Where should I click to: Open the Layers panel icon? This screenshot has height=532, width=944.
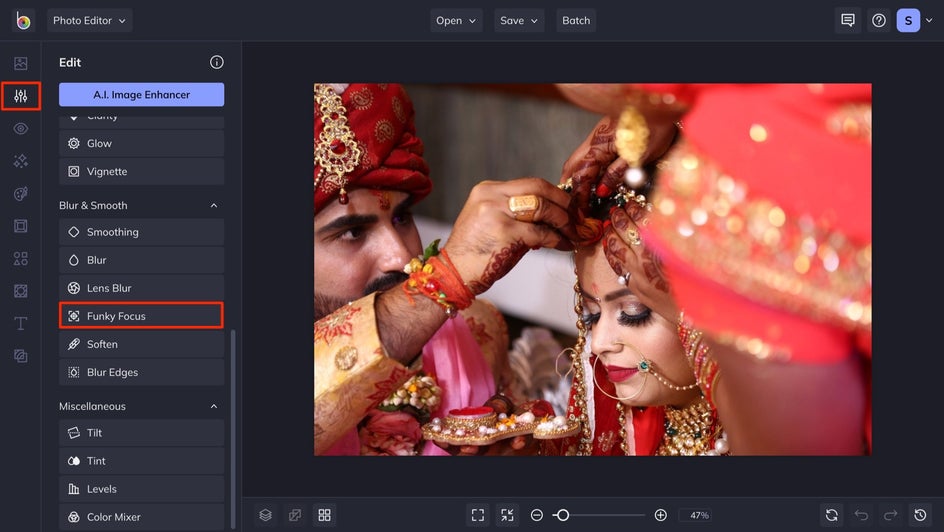pos(265,515)
